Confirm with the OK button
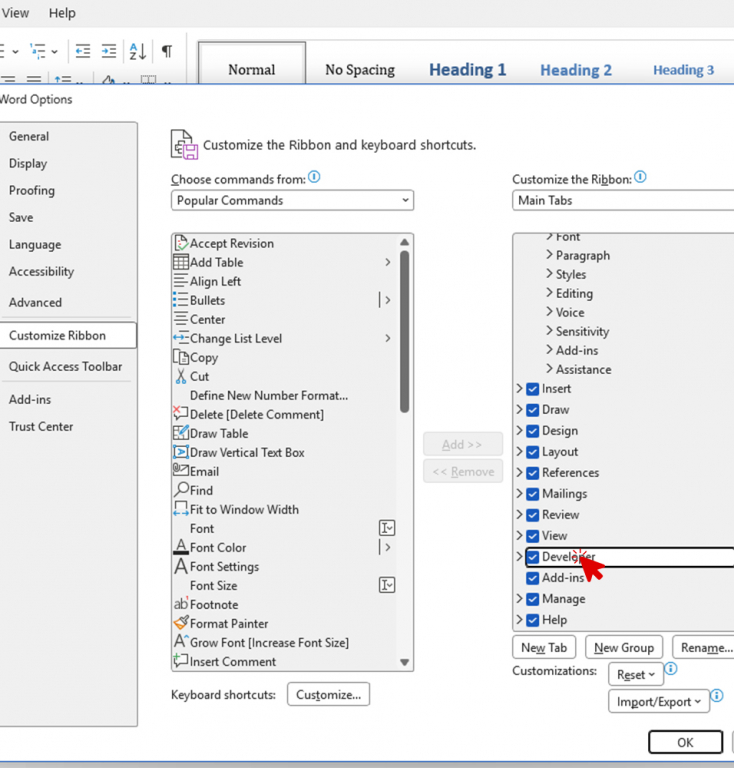Screen dimensions: 734x768 [686, 743]
